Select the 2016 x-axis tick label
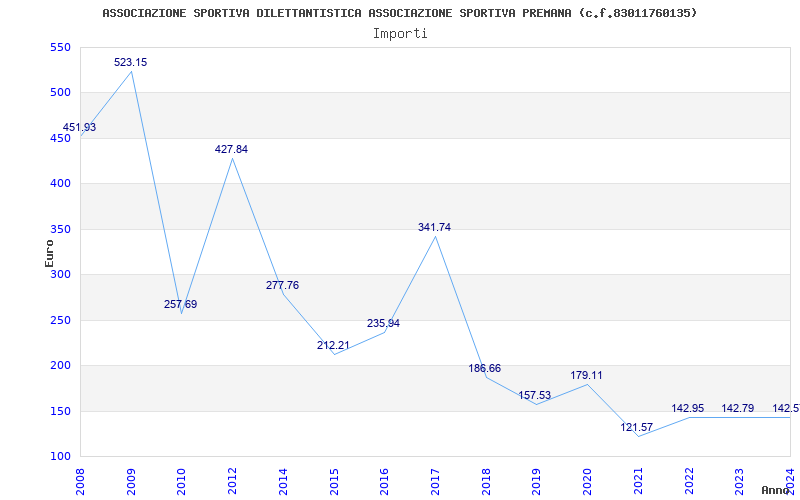 pos(385,482)
